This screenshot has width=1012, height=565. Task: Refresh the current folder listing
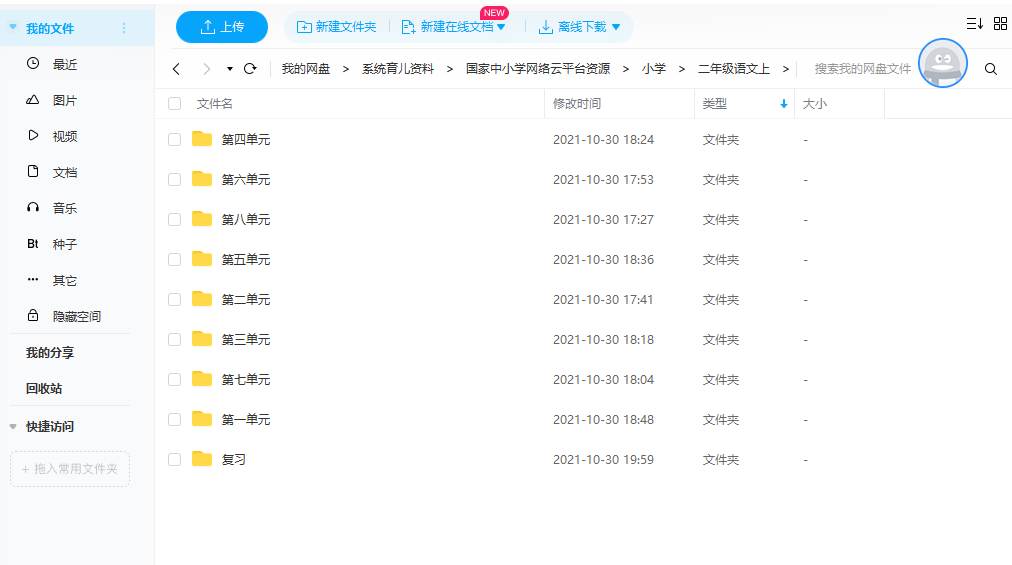tap(250, 69)
